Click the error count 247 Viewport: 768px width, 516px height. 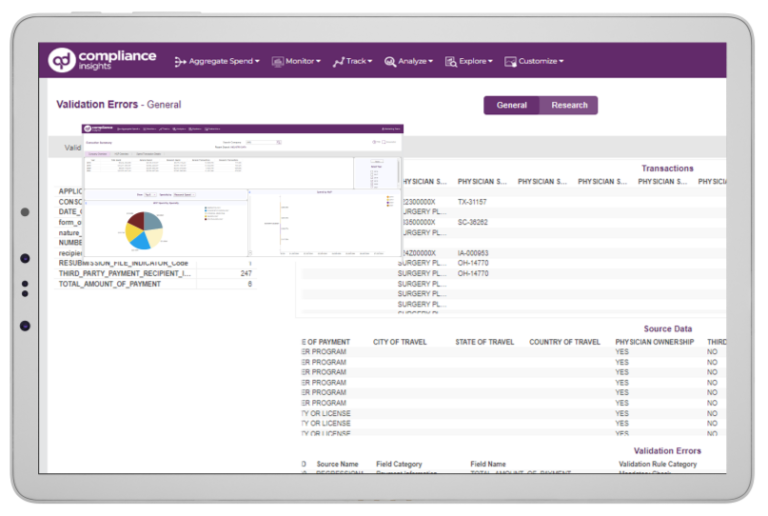pos(246,274)
